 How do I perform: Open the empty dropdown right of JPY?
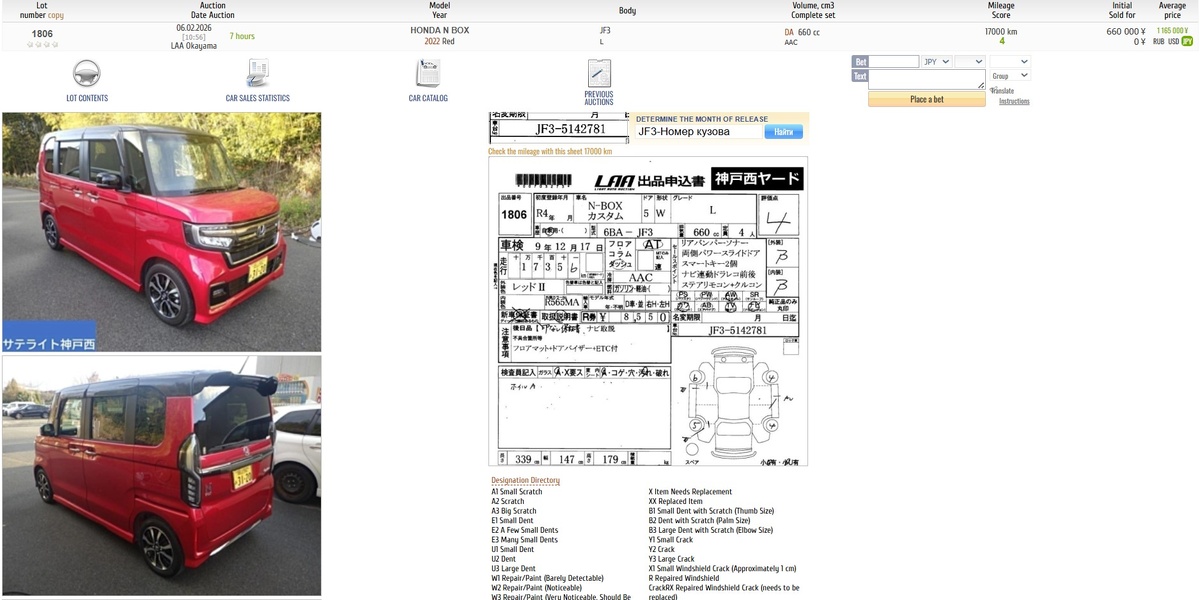[970, 61]
